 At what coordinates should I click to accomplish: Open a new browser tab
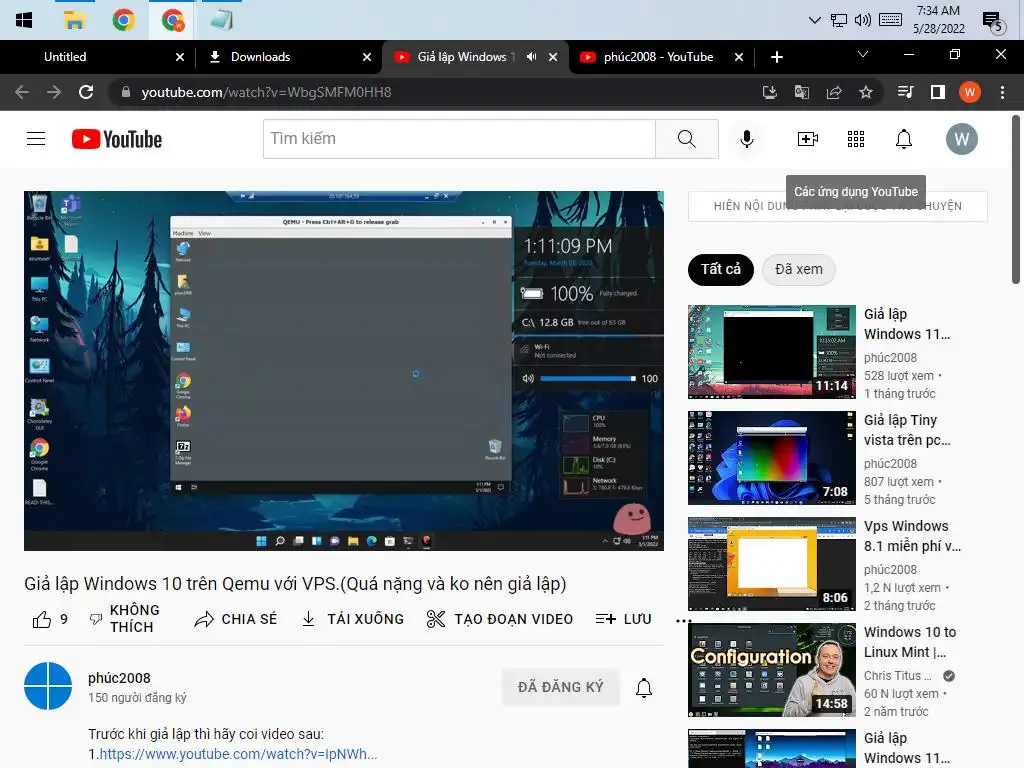coord(776,57)
